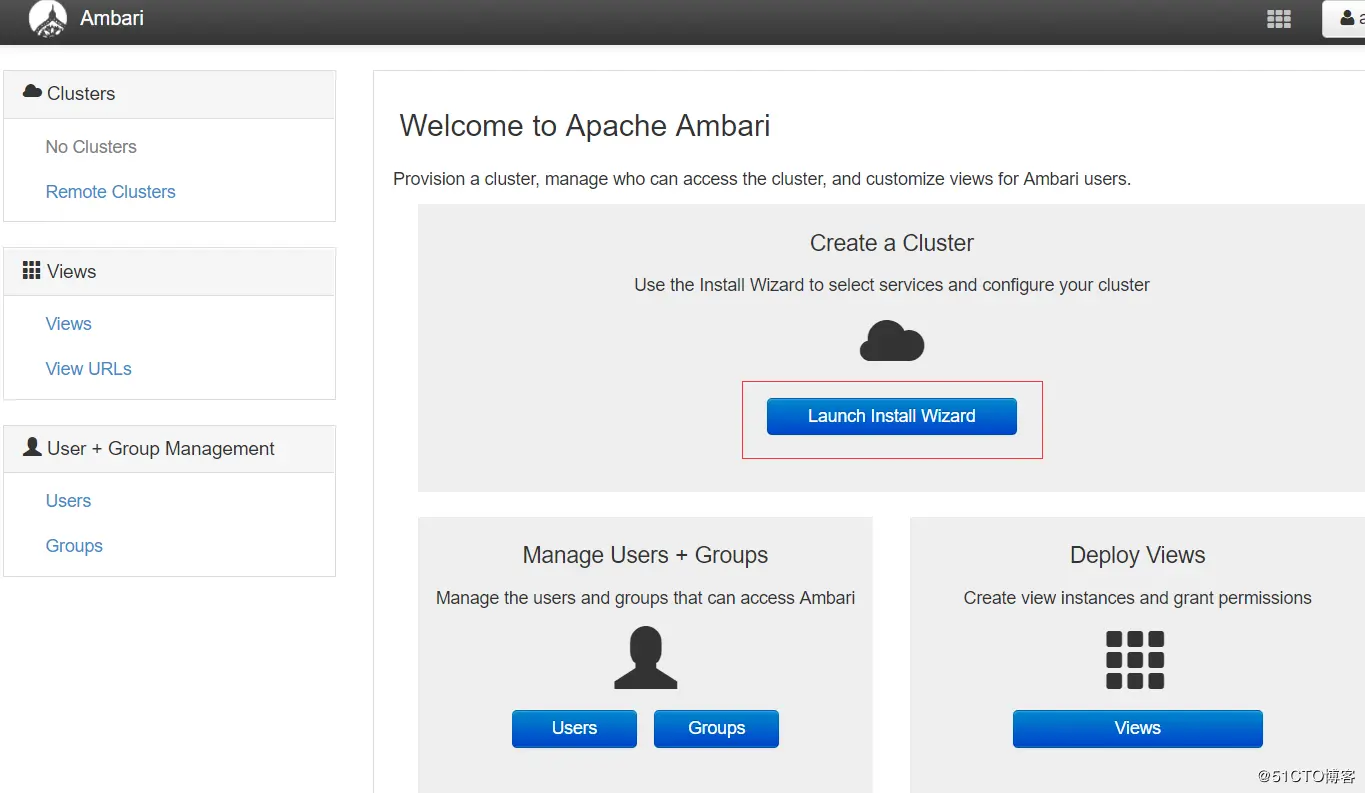Click the Ambari logo icon

click(x=48, y=19)
